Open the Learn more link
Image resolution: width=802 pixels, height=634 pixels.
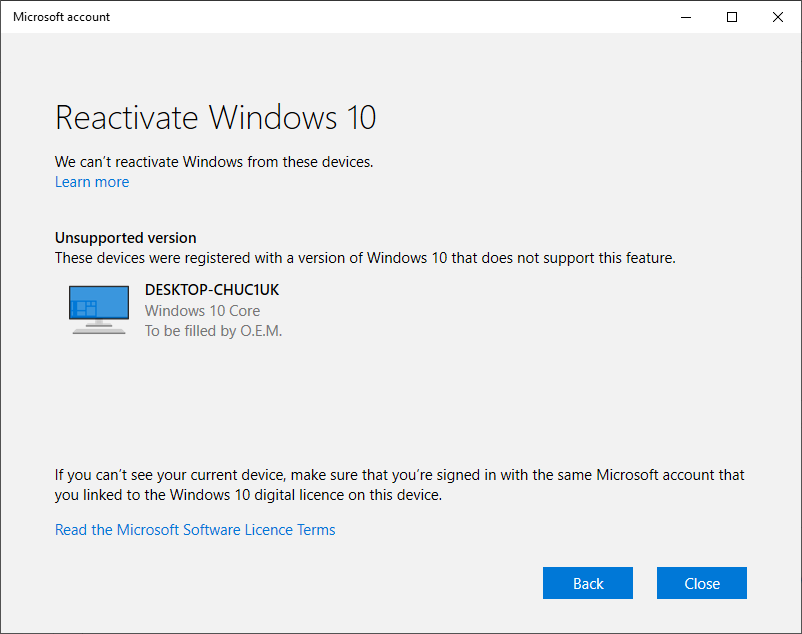pyautogui.click(x=92, y=182)
